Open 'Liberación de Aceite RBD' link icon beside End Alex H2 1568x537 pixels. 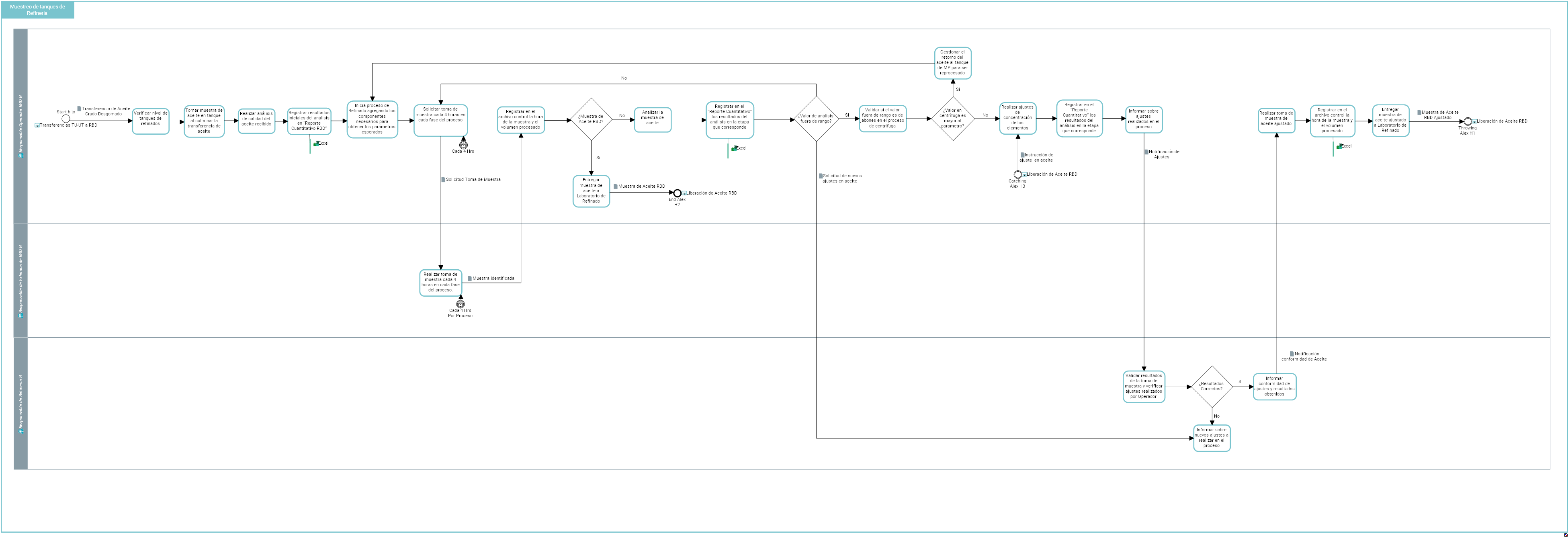tap(684, 194)
